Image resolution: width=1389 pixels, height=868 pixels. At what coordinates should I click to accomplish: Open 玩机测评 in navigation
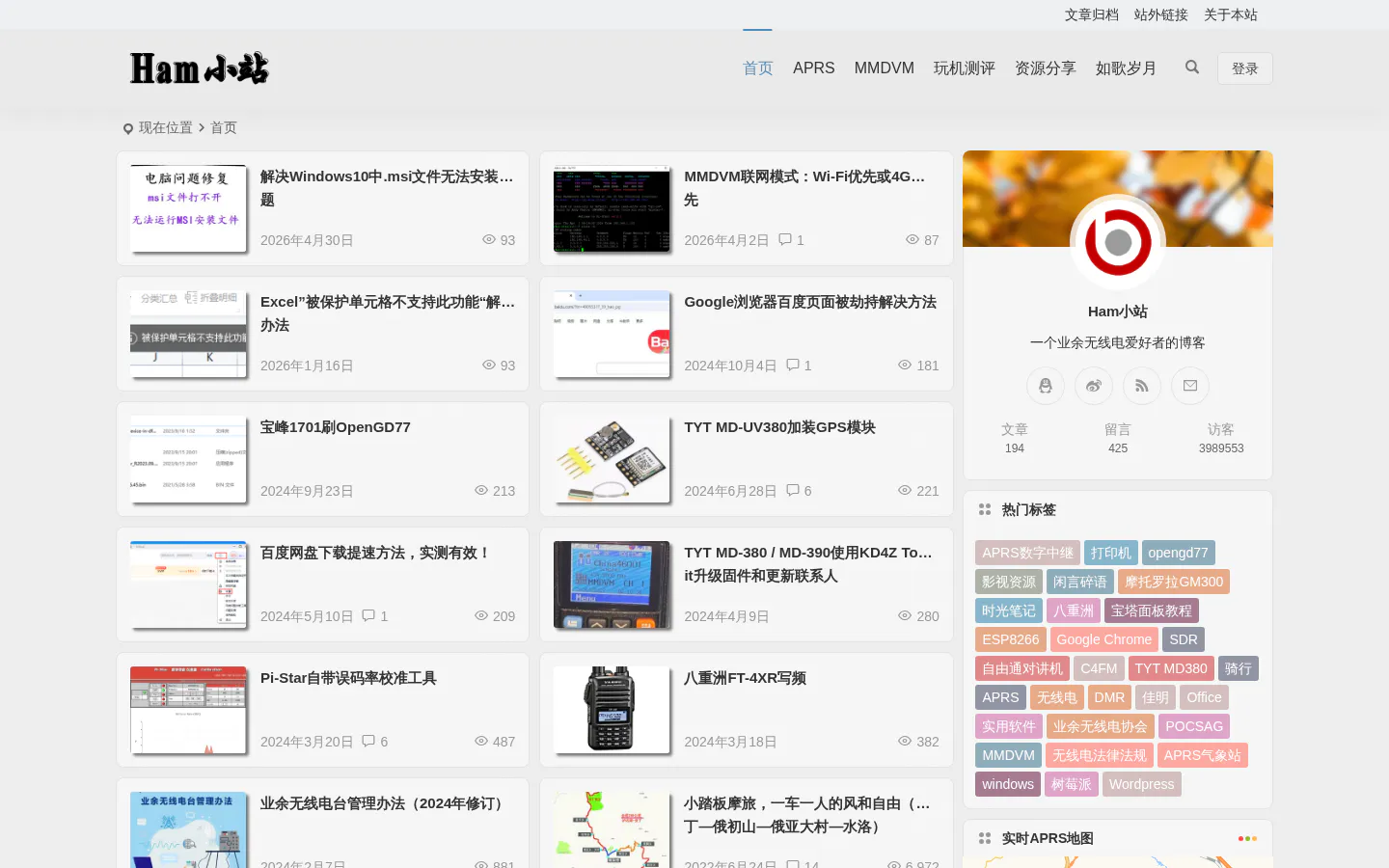pyautogui.click(x=965, y=68)
